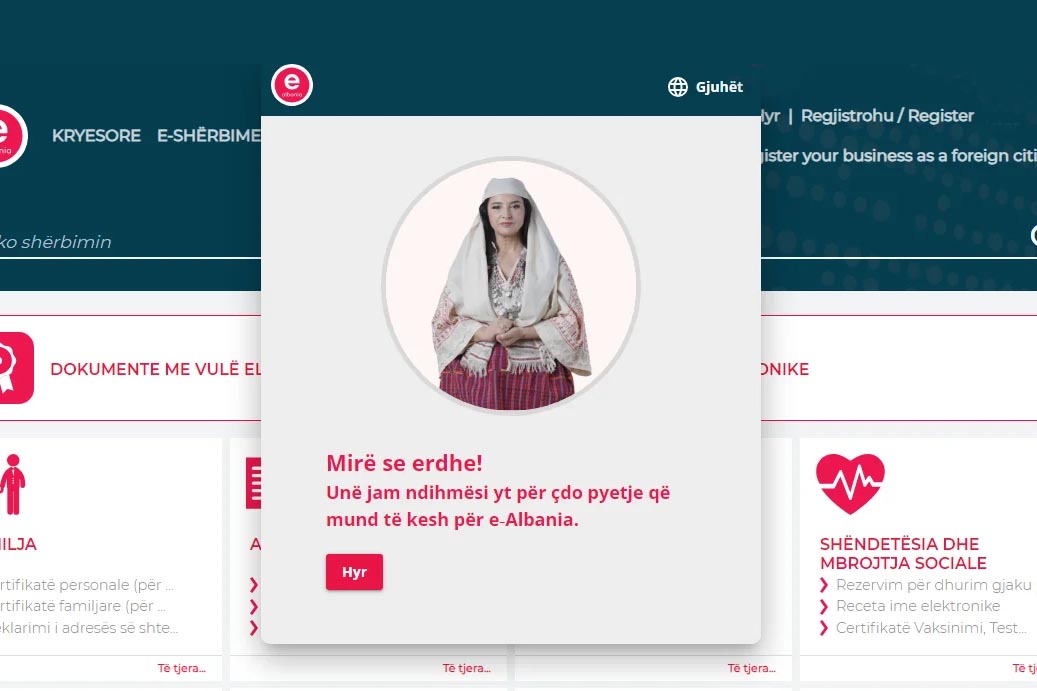Open the KRYESORE menu item
The image size is (1037, 691).
97,136
